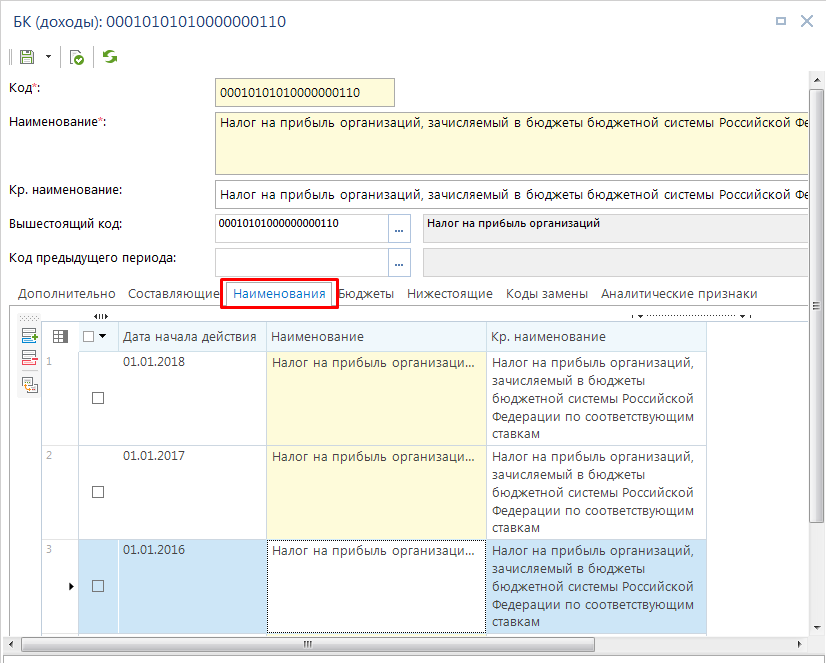This screenshot has height=663, width=826.
Task: Click the vertical scrollbar thumb
Action: pyautogui.click(x=817, y=305)
